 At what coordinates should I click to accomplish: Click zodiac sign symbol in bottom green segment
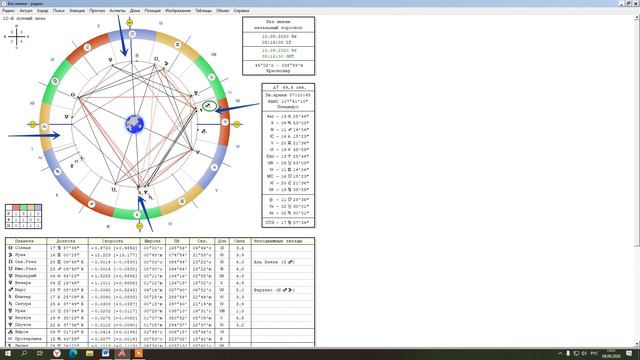click(137, 215)
